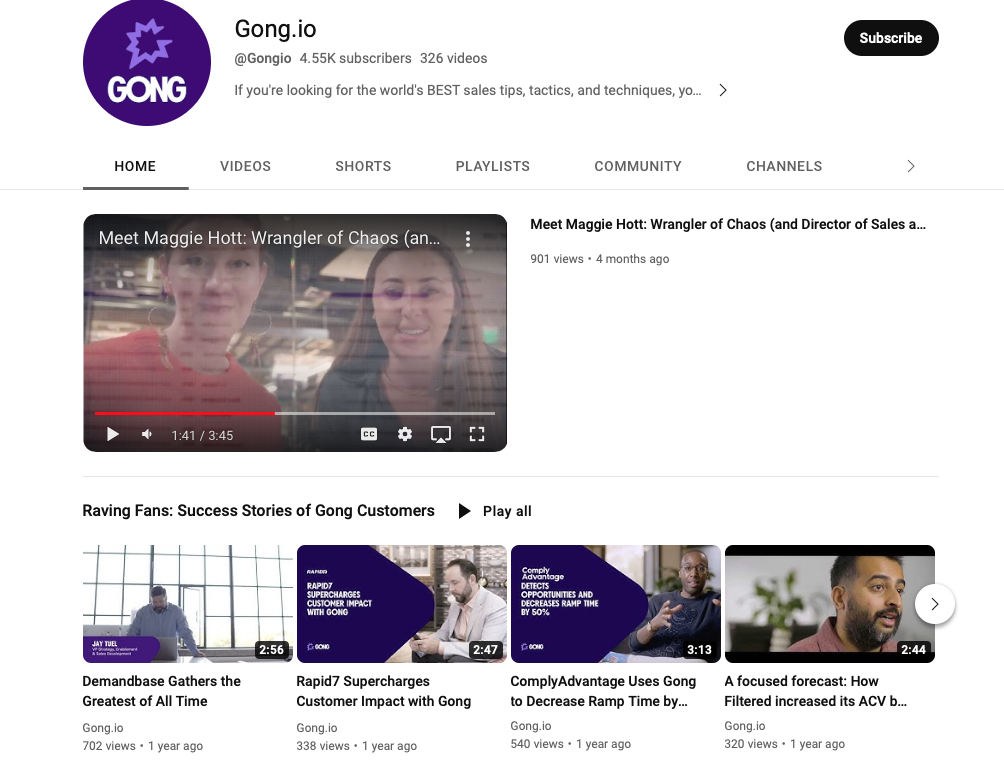This screenshot has width=1004, height=772.
Task: Open the Videos tab
Action: coord(245,166)
